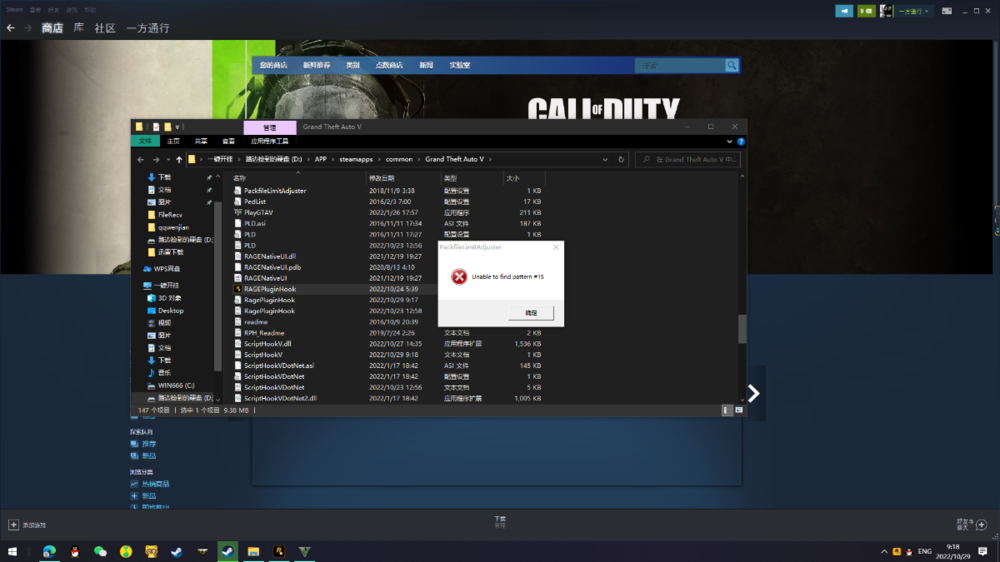The image size is (1000, 562).
Task: Select the RAGEPluginHook application file
Action: 269,289
